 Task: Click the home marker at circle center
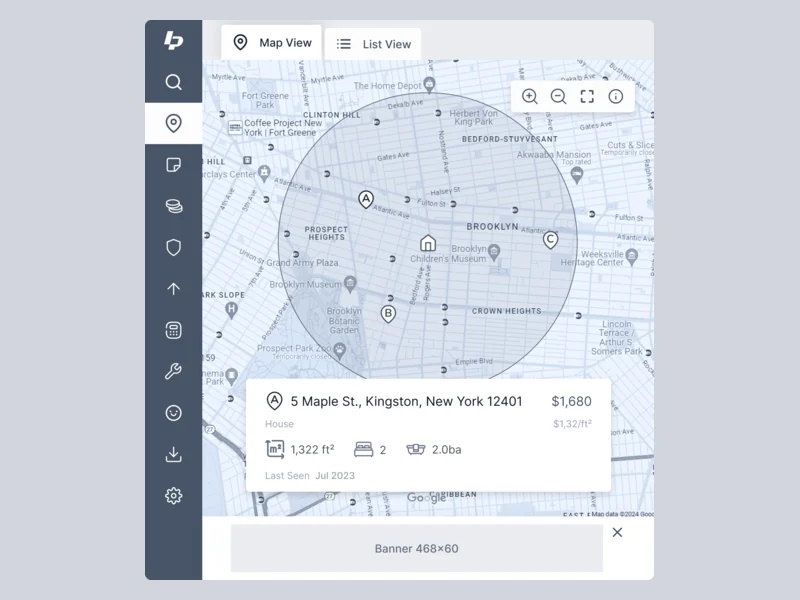coord(428,243)
